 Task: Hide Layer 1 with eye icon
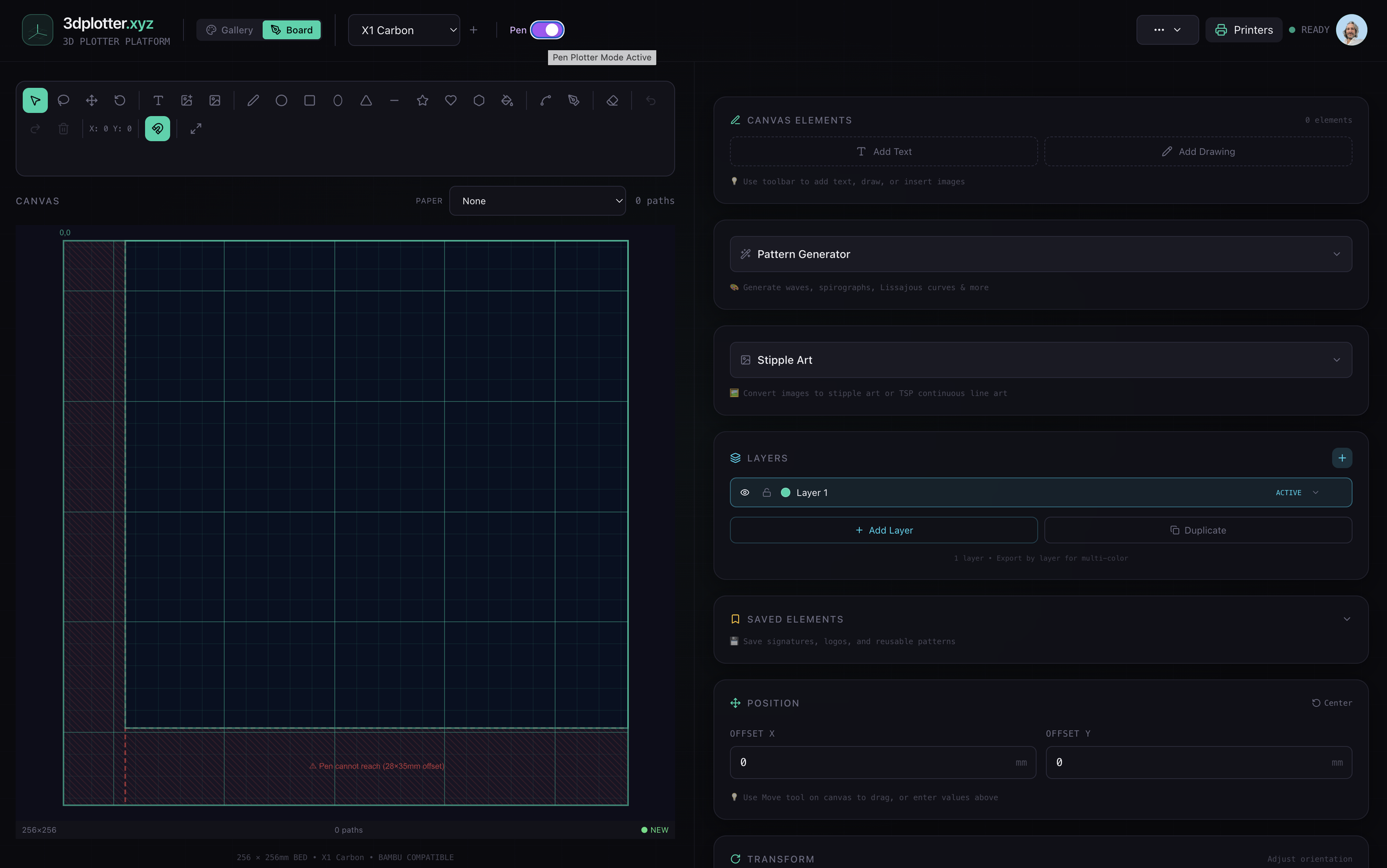coord(745,492)
